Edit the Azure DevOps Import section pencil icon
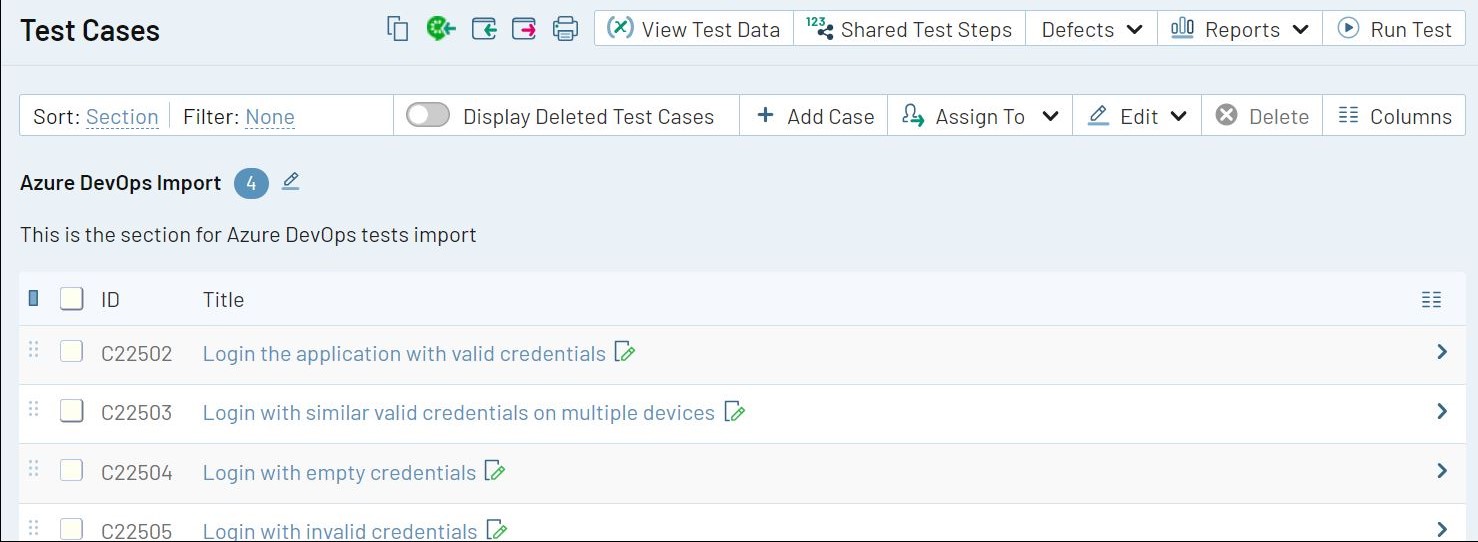This screenshot has width=1478, height=542. [290, 181]
